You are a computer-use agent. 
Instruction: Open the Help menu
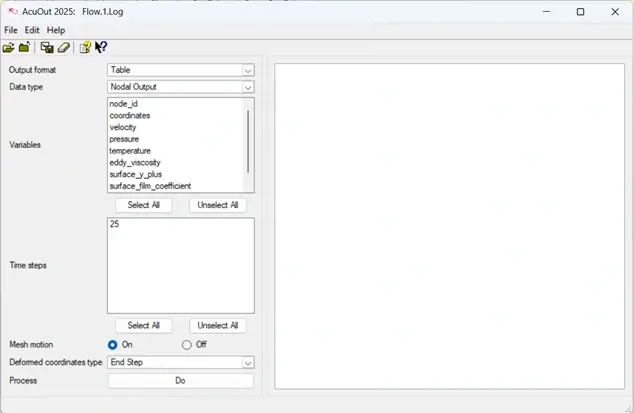tap(56, 30)
